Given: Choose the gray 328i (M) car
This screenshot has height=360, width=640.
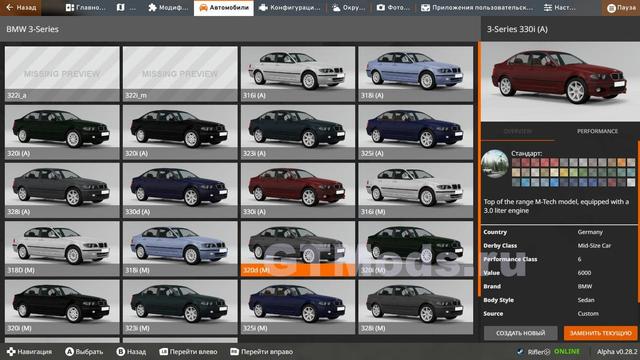Looking at the screenshot, I should tap(416, 307).
